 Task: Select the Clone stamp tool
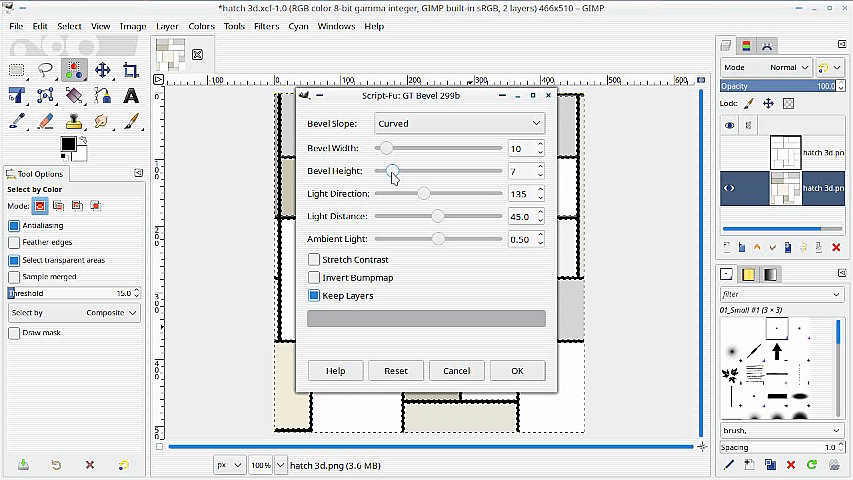(x=74, y=121)
